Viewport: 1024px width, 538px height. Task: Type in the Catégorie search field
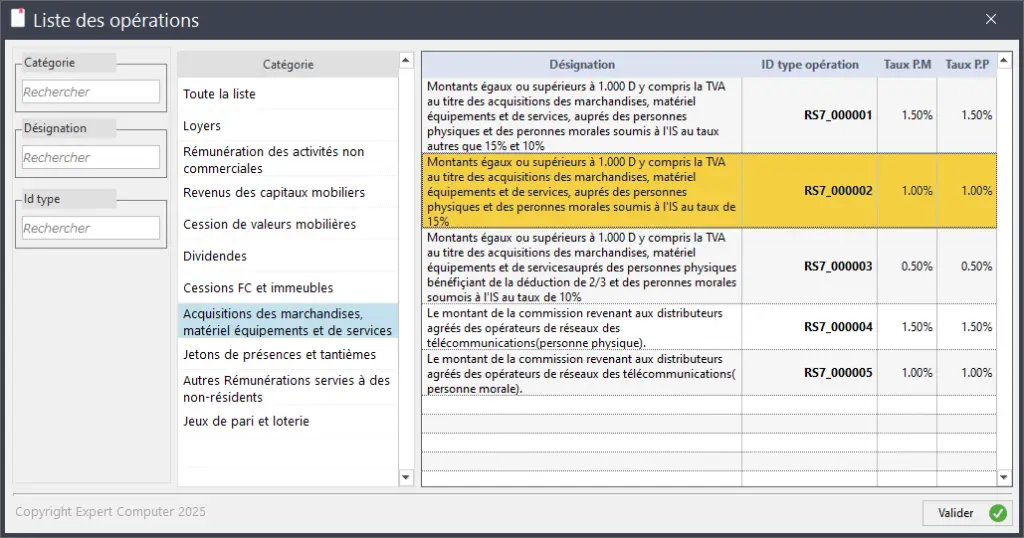pos(91,92)
